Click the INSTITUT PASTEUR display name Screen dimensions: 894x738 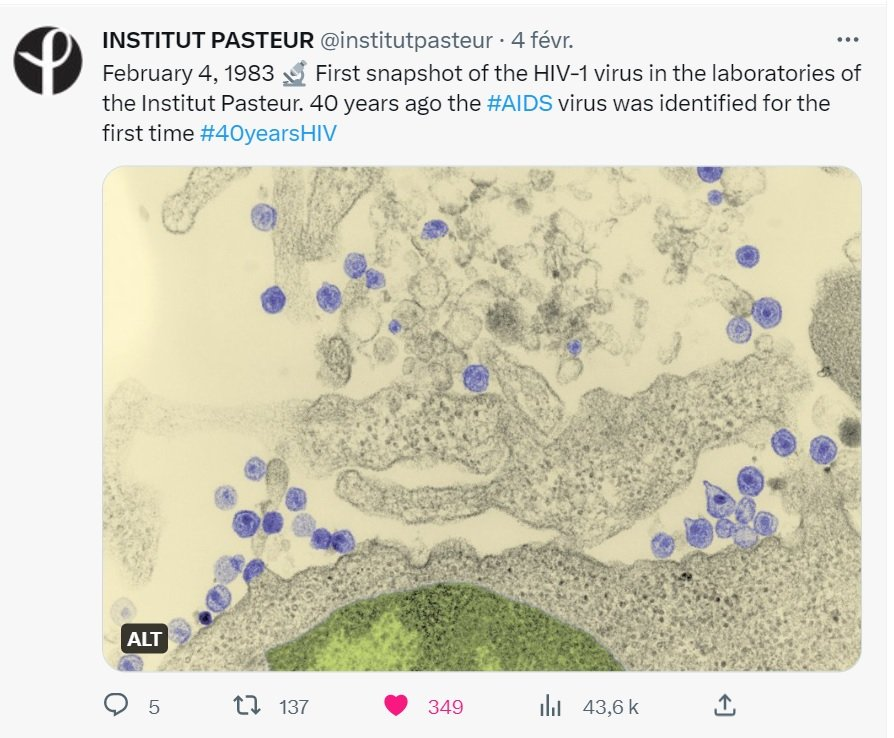[208, 41]
